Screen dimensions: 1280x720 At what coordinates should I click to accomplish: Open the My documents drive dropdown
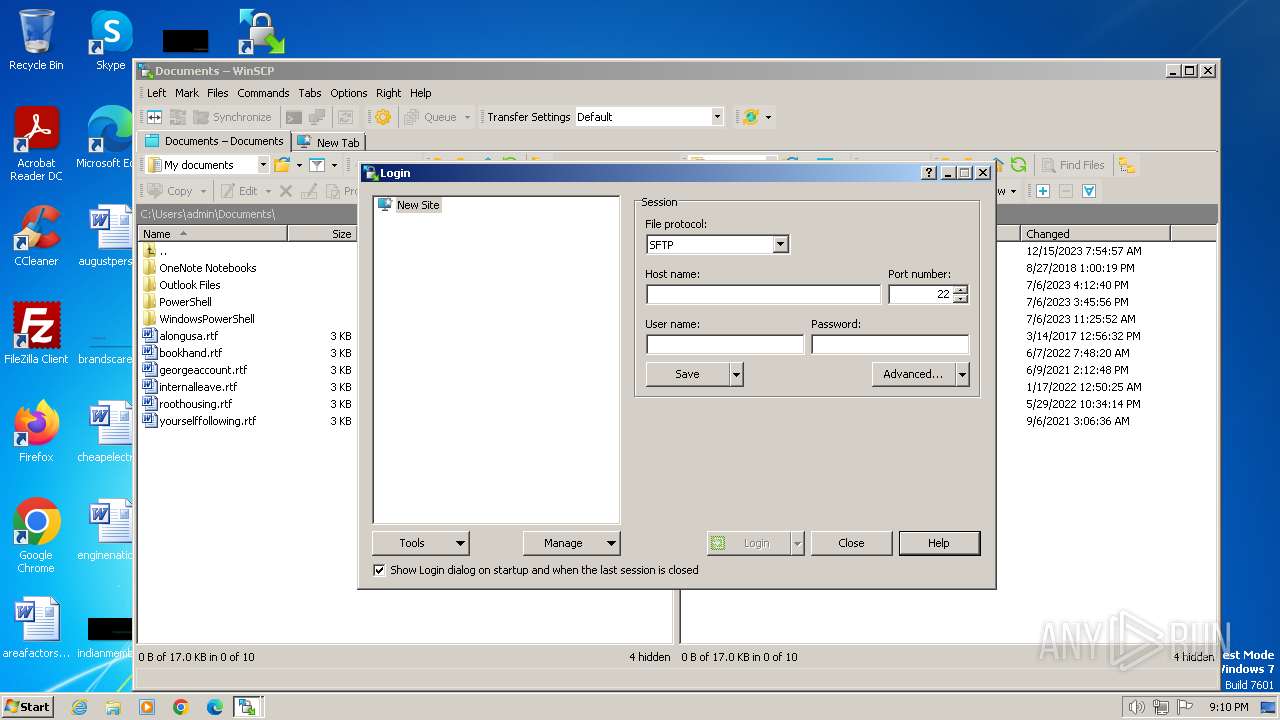[263, 165]
